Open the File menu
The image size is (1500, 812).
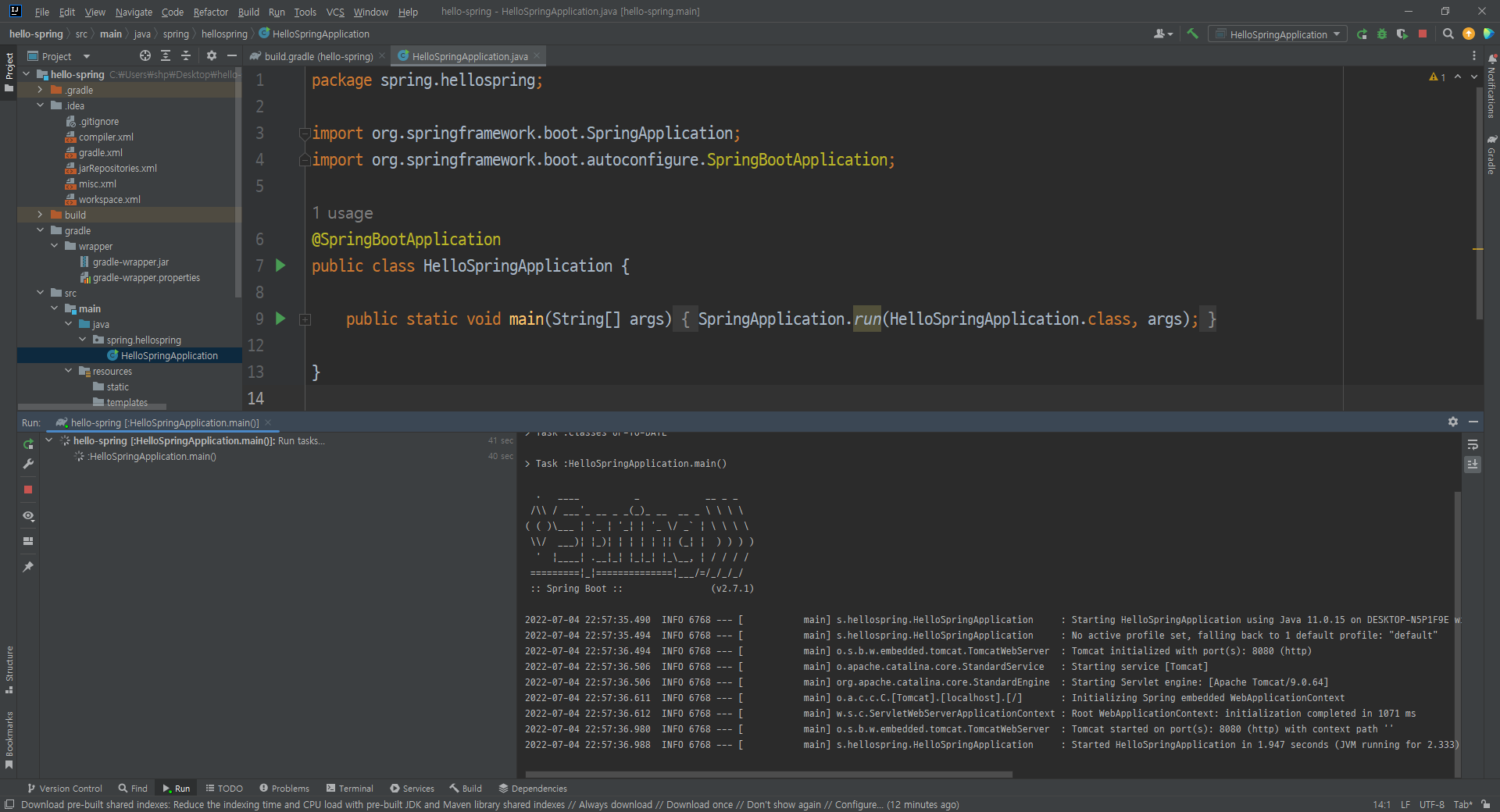[x=42, y=12]
